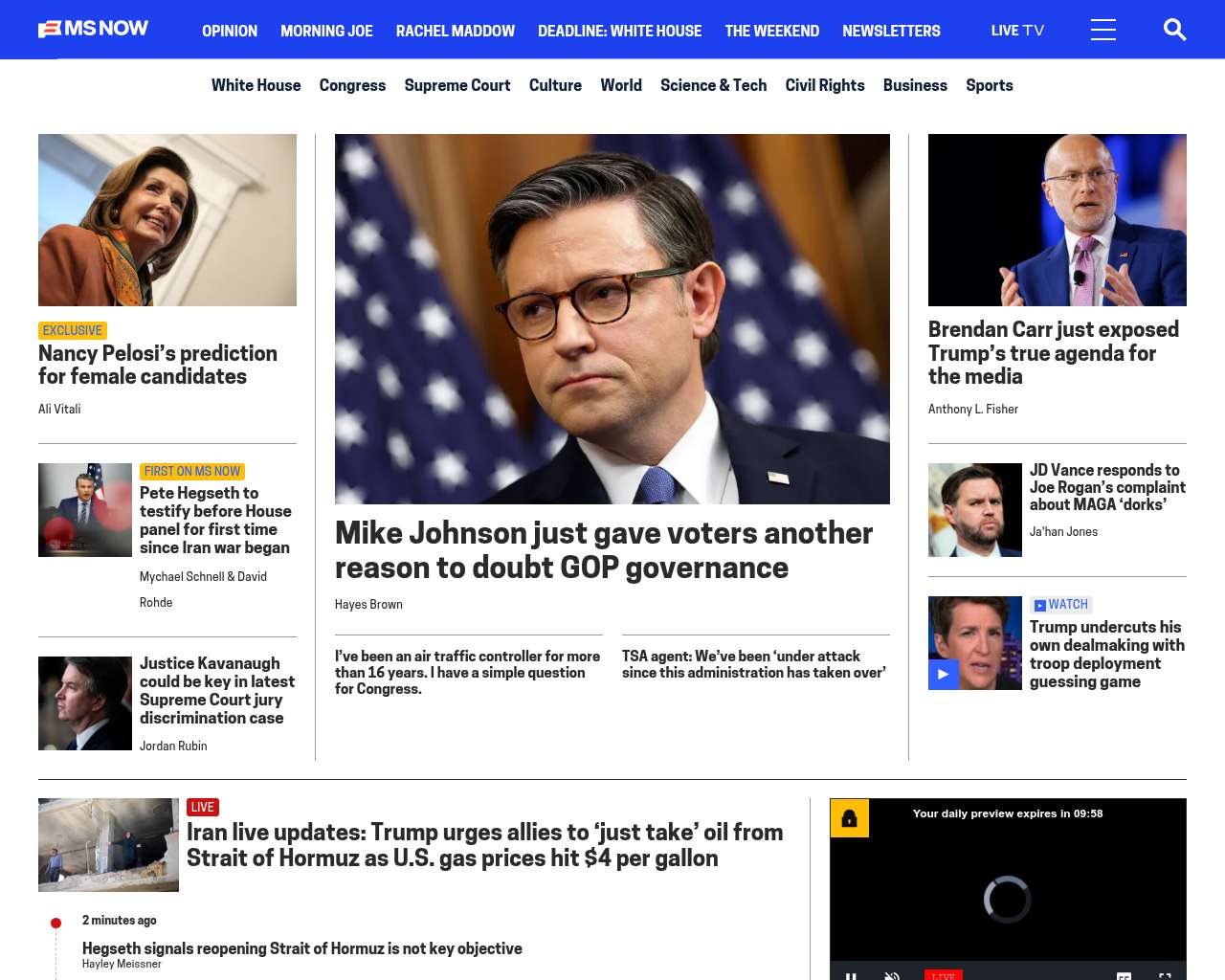Pause the live video player
The height and width of the screenshot is (980, 1225).
pos(850,974)
